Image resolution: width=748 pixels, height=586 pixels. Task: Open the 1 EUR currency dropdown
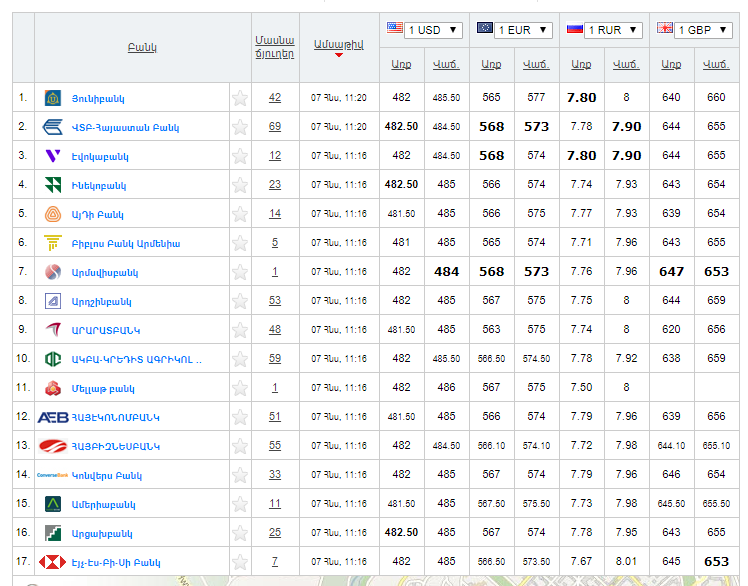pyautogui.click(x=523, y=30)
